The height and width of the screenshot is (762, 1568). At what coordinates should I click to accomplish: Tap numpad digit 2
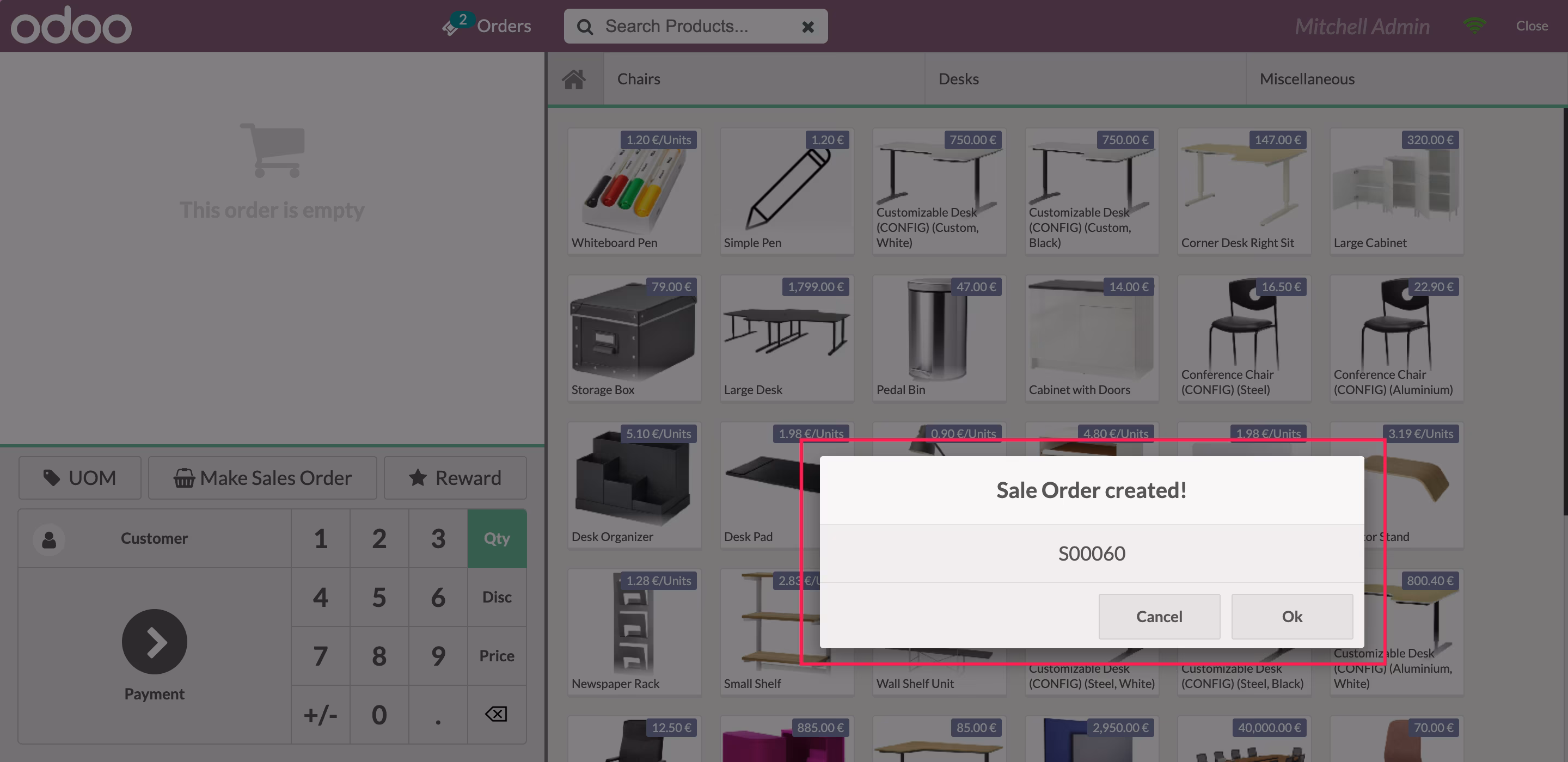tap(379, 539)
